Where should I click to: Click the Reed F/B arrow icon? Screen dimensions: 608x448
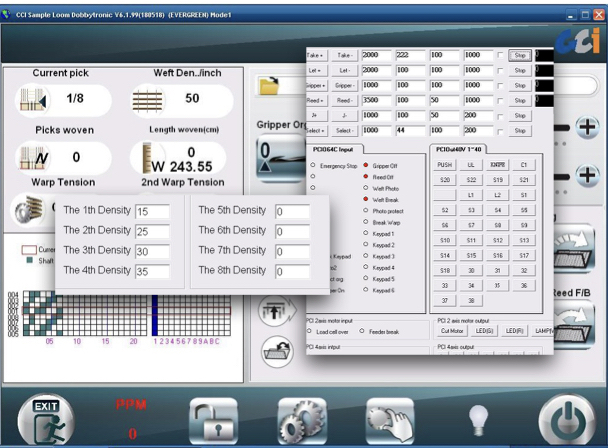point(573,326)
